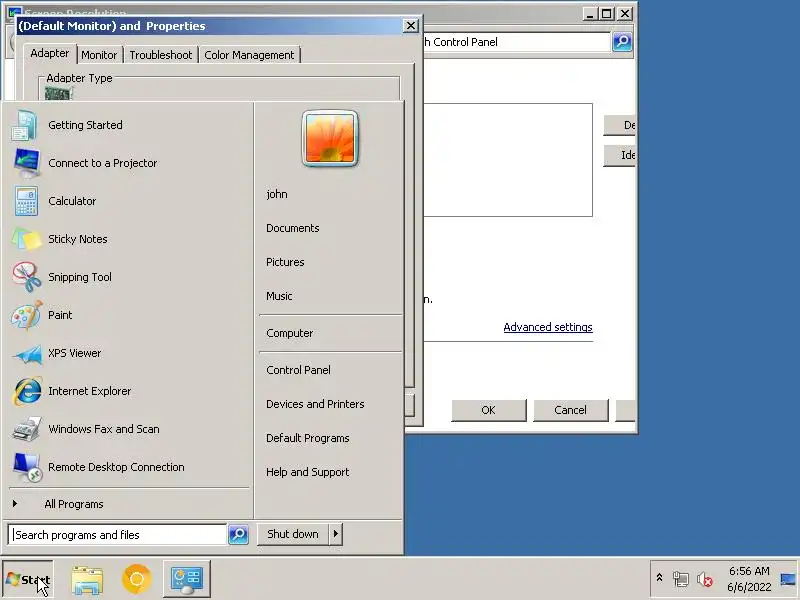800x600 pixels.
Task: Open Windows Explorer folder taskbar icon
Action: [x=87, y=579]
